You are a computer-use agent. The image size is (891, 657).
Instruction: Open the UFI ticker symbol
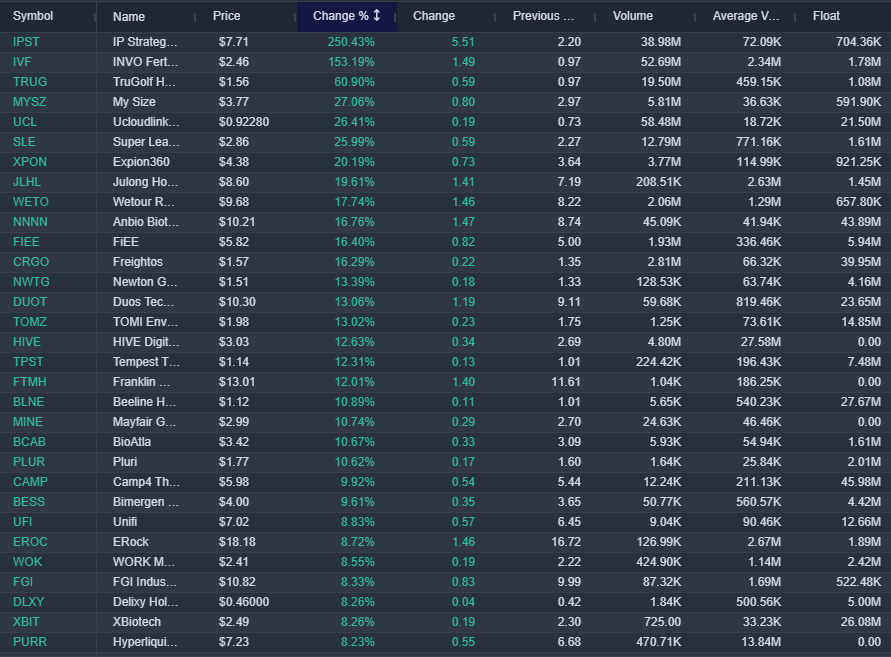tap(22, 522)
